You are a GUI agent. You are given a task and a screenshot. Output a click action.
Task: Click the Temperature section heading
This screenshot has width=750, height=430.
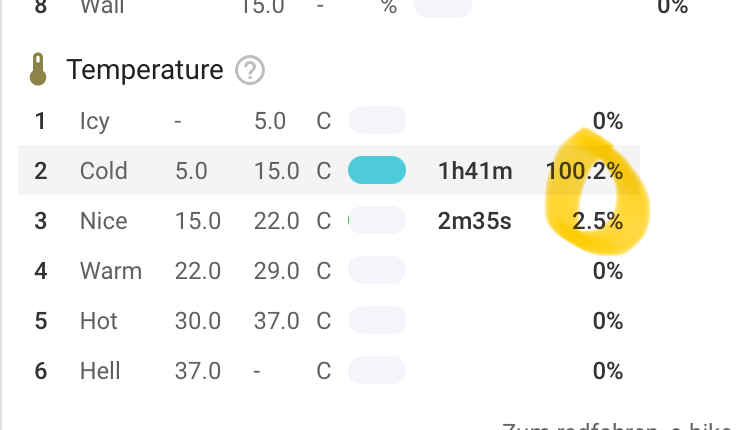pos(144,70)
